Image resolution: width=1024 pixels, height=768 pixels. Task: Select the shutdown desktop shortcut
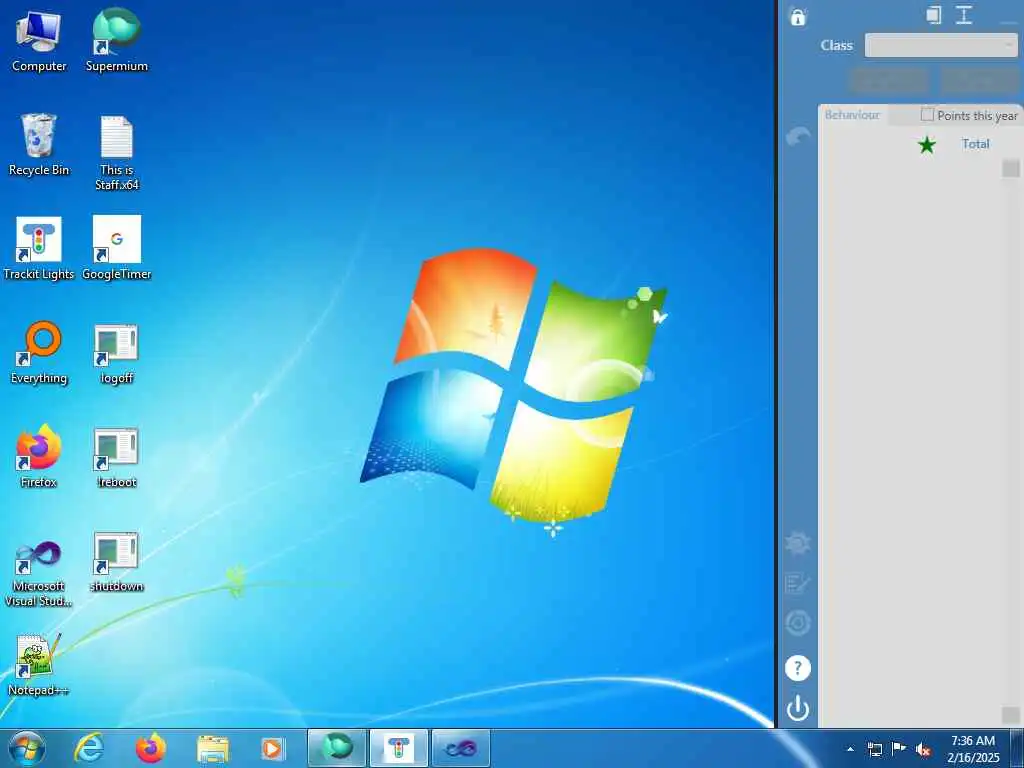[117, 561]
